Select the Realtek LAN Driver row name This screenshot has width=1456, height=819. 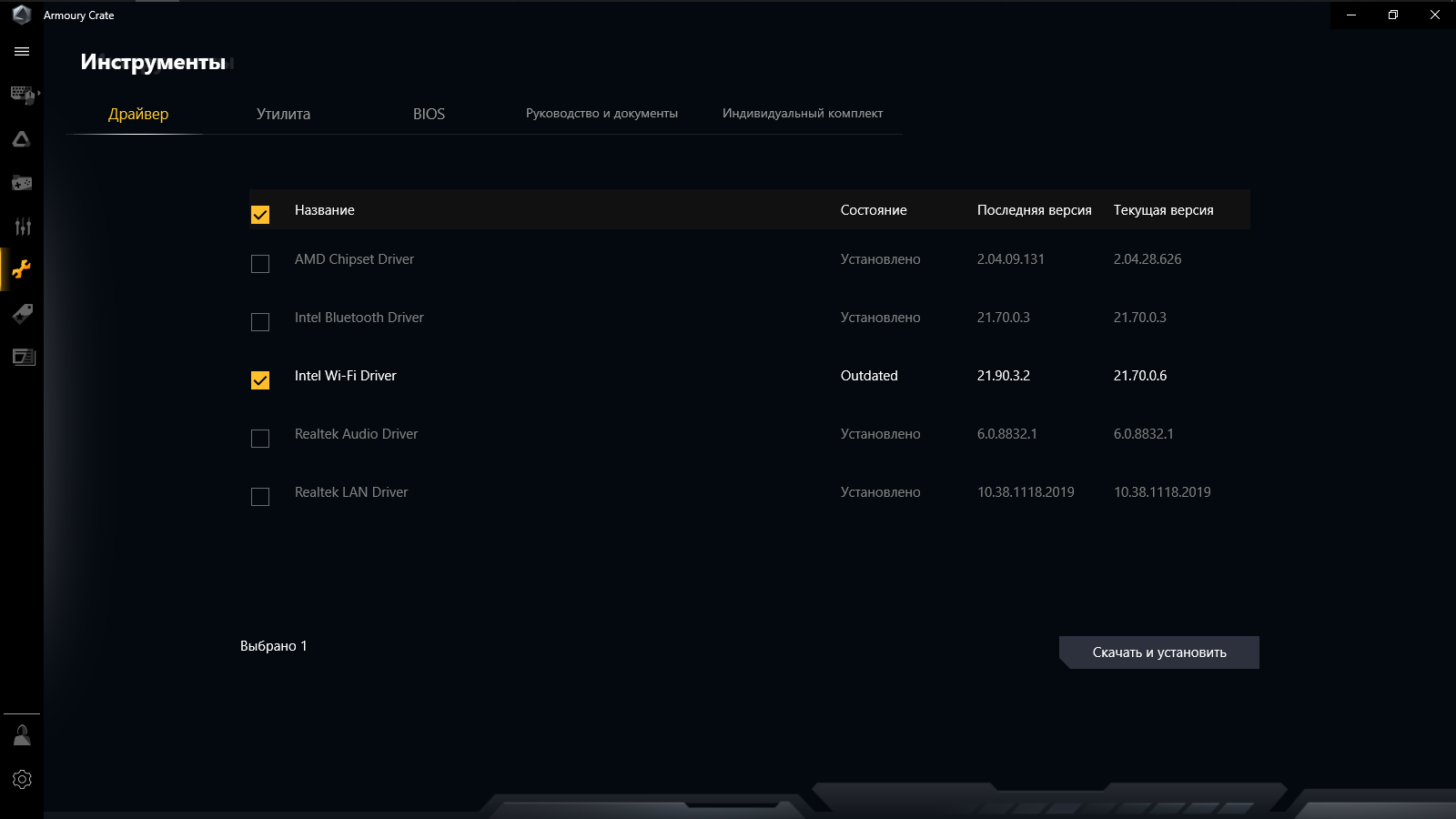(x=351, y=492)
